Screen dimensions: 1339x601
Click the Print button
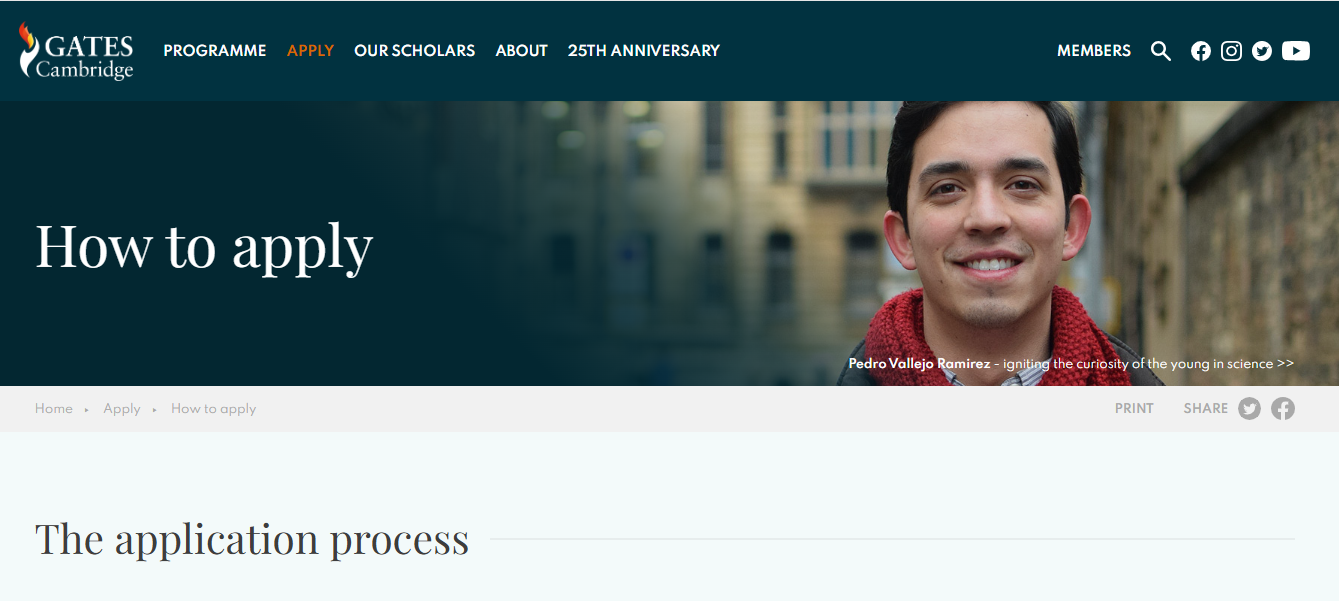(1134, 408)
